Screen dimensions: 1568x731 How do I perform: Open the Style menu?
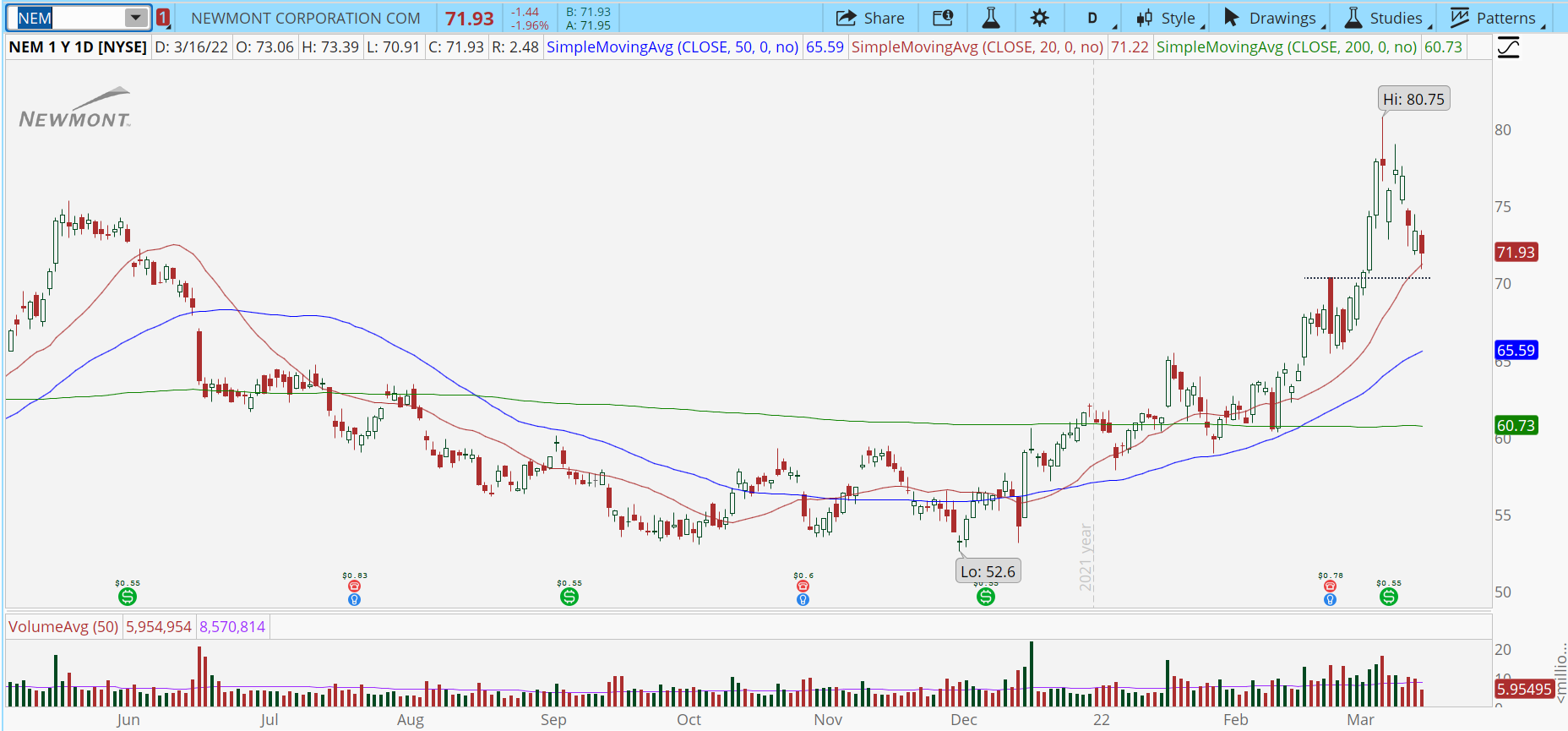pos(1167,18)
